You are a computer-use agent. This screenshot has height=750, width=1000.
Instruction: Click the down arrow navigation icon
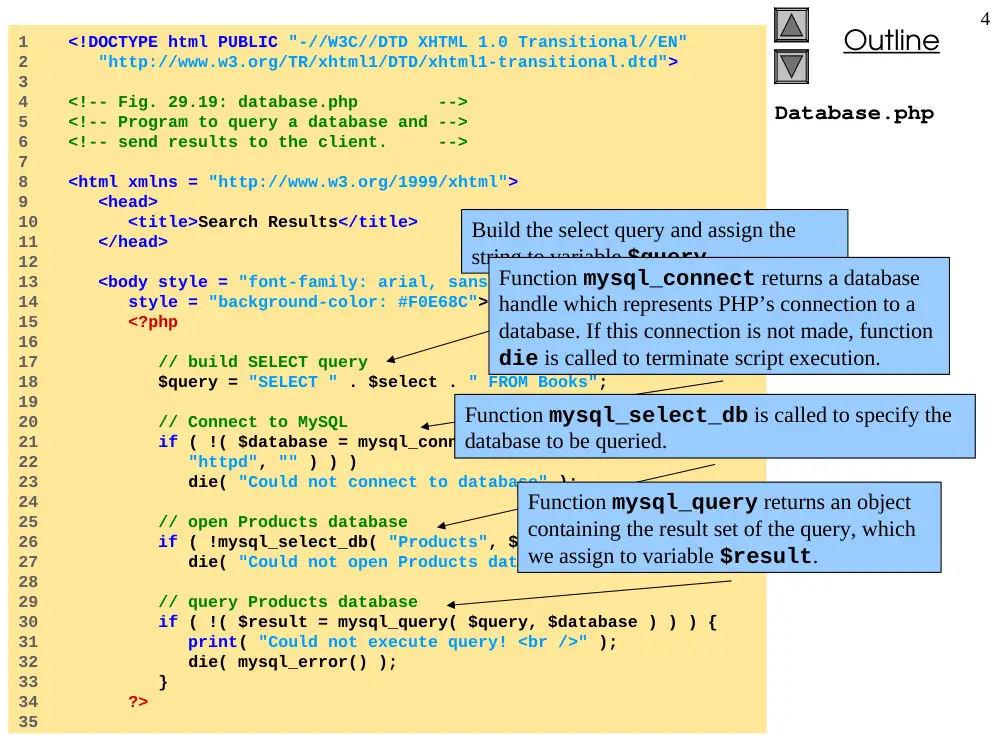point(791,66)
